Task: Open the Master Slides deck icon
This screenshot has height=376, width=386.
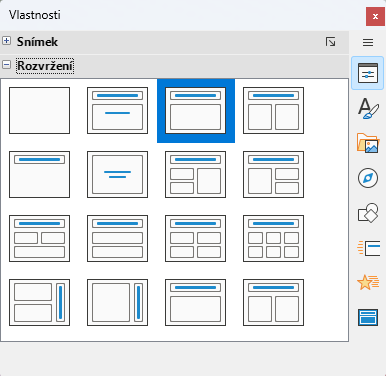Action: click(x=368, y=317)
